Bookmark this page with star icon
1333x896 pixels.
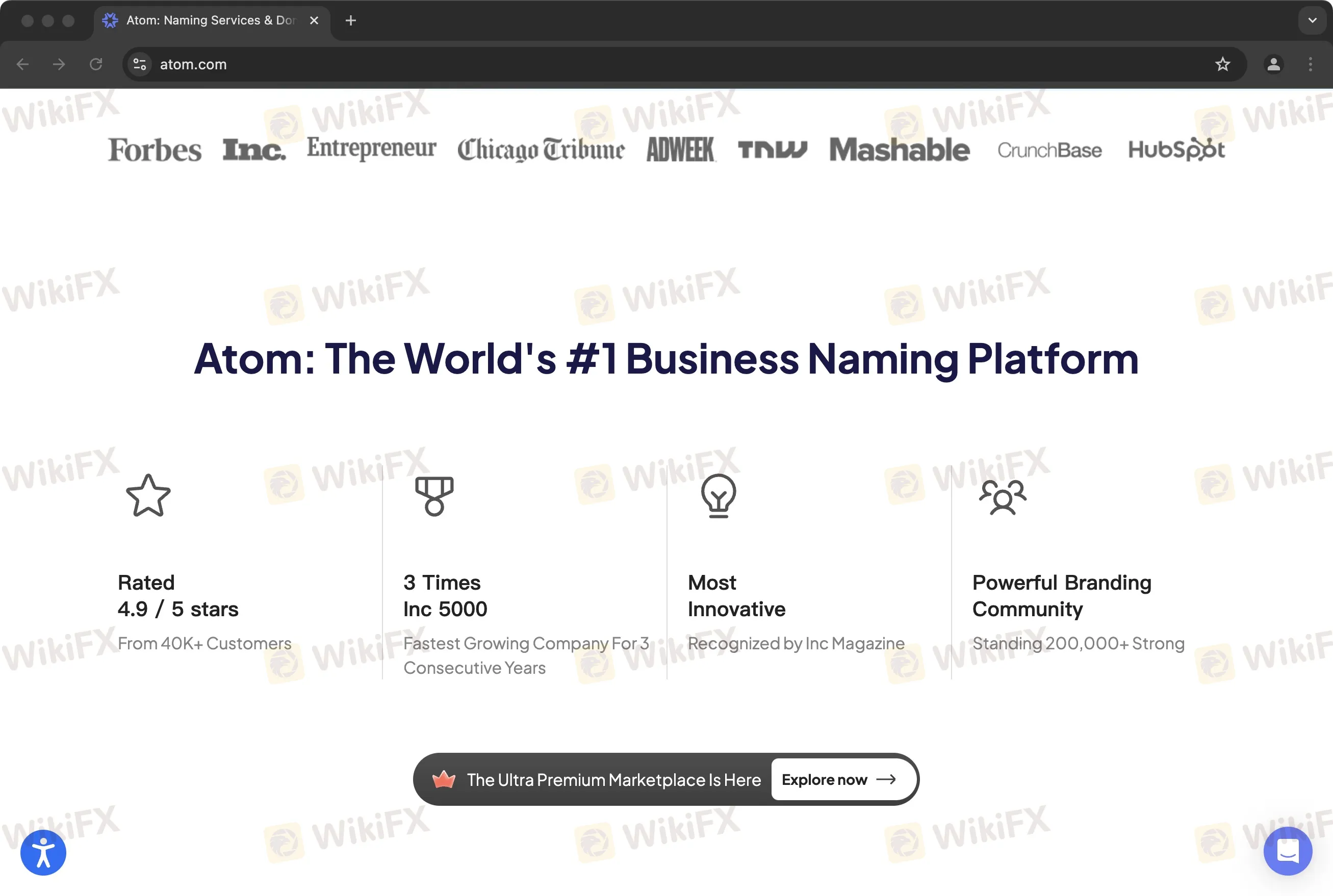click(x=1222, y=64)
